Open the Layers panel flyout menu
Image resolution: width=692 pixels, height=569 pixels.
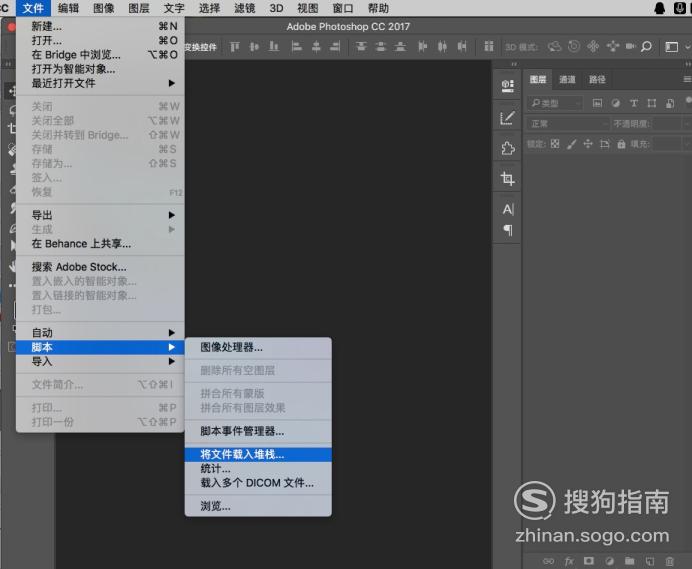point(687,79)
